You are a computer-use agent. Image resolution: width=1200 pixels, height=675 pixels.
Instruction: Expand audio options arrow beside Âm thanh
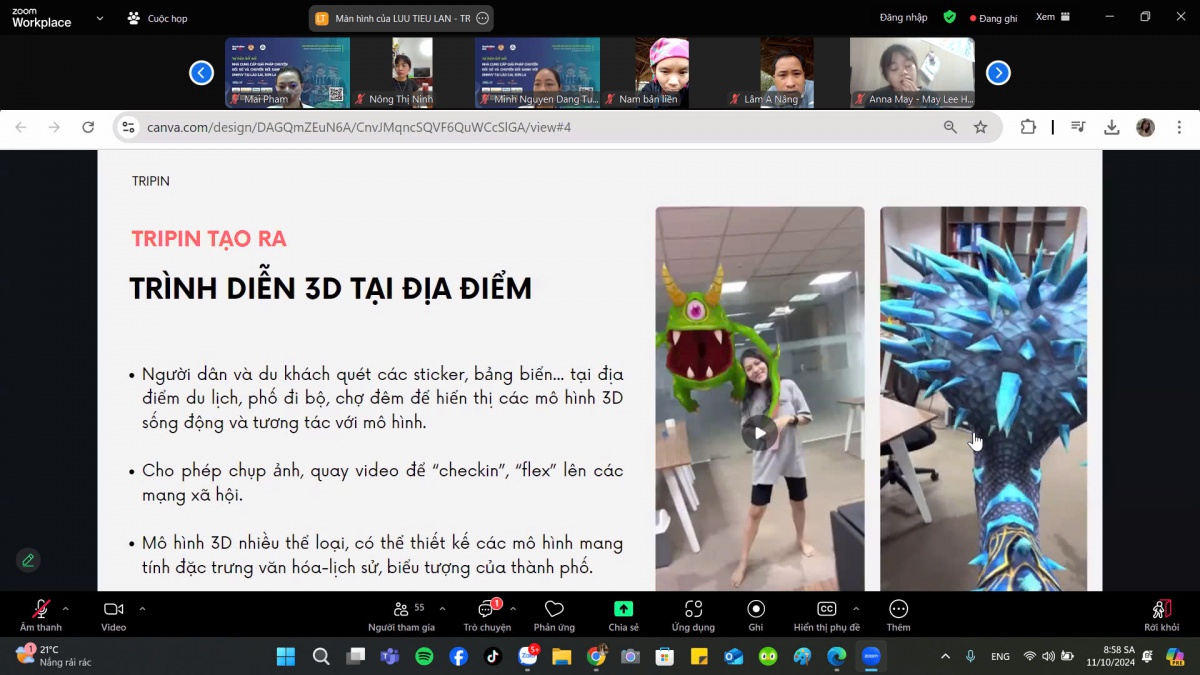tap(66, 608)
